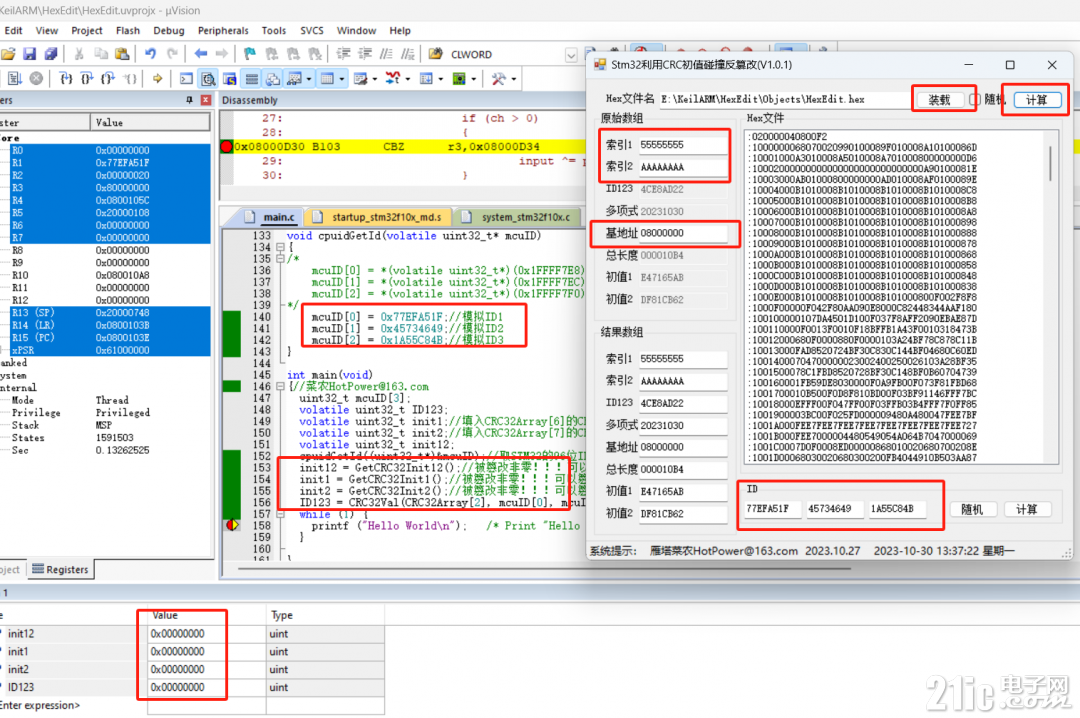This screenshot has height=718, width=1080.
Task: Click the Hex文件名 path field
Action: pyautogui.click(x=785, y=99)
